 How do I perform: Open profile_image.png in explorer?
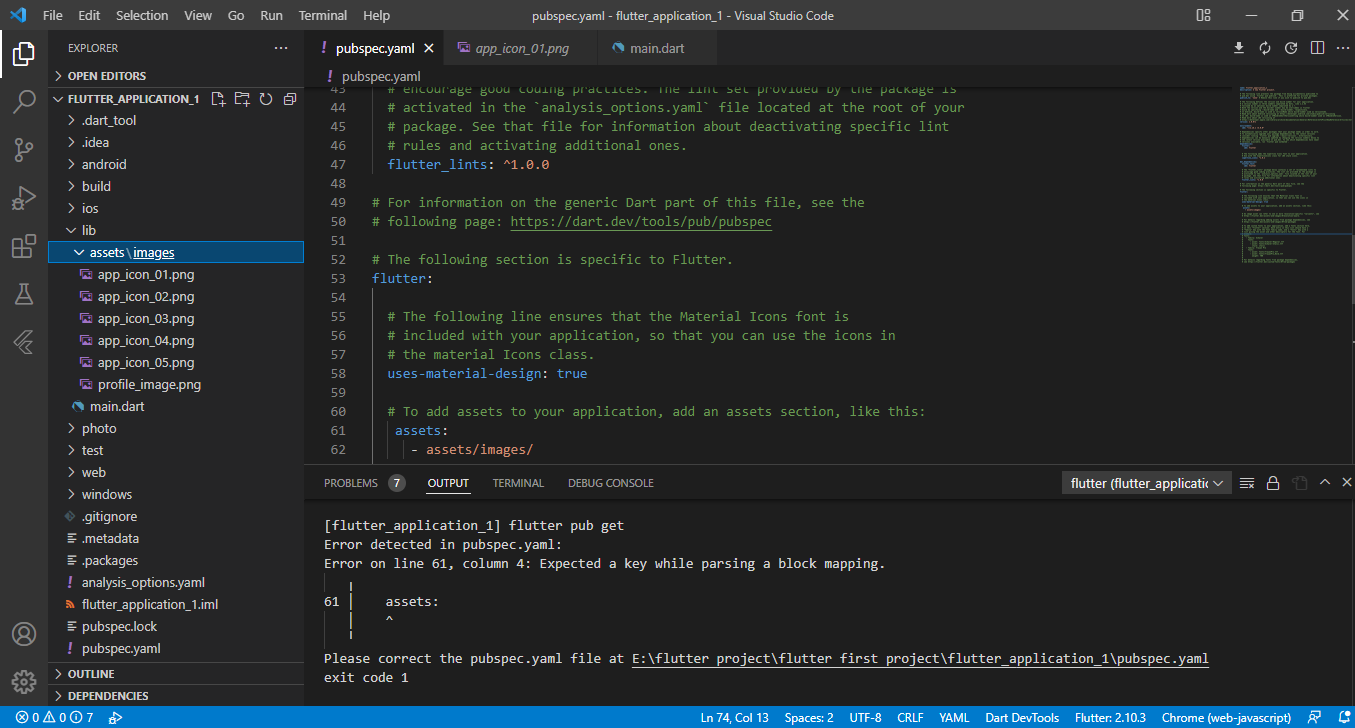point(176,384)
